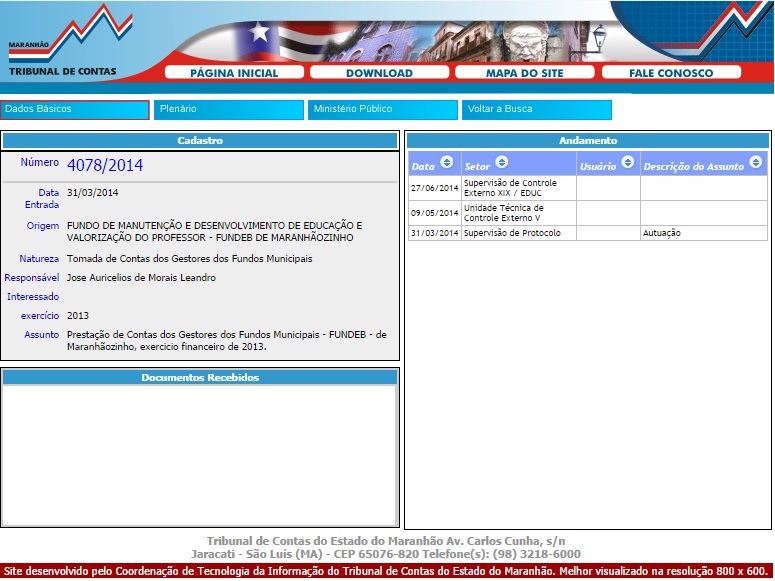Click the Origem value FUNDEB de Maranhãozinho
The height and width of the screenshot is (581, 775).
(x=215, y=231)
